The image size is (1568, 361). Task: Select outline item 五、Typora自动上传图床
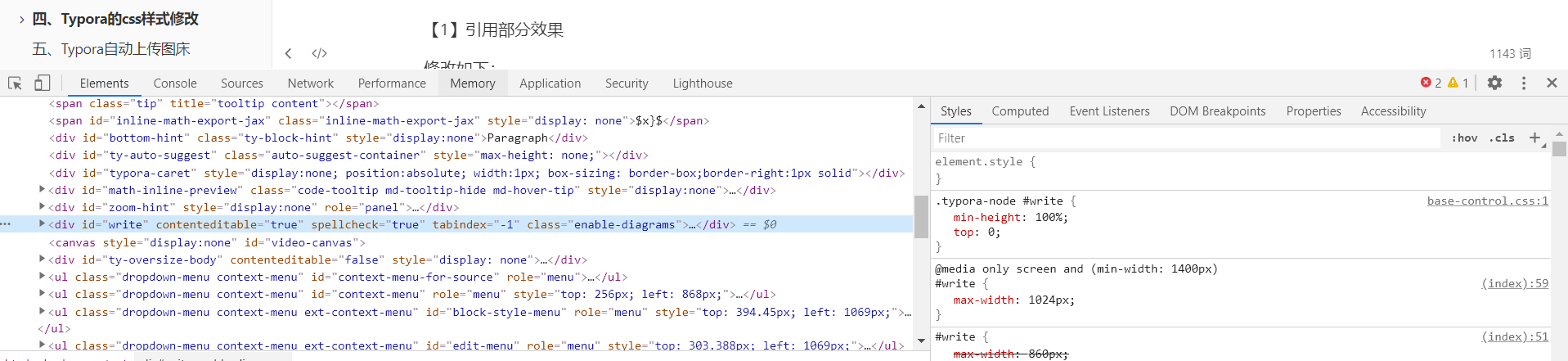(x=111, y=49)
